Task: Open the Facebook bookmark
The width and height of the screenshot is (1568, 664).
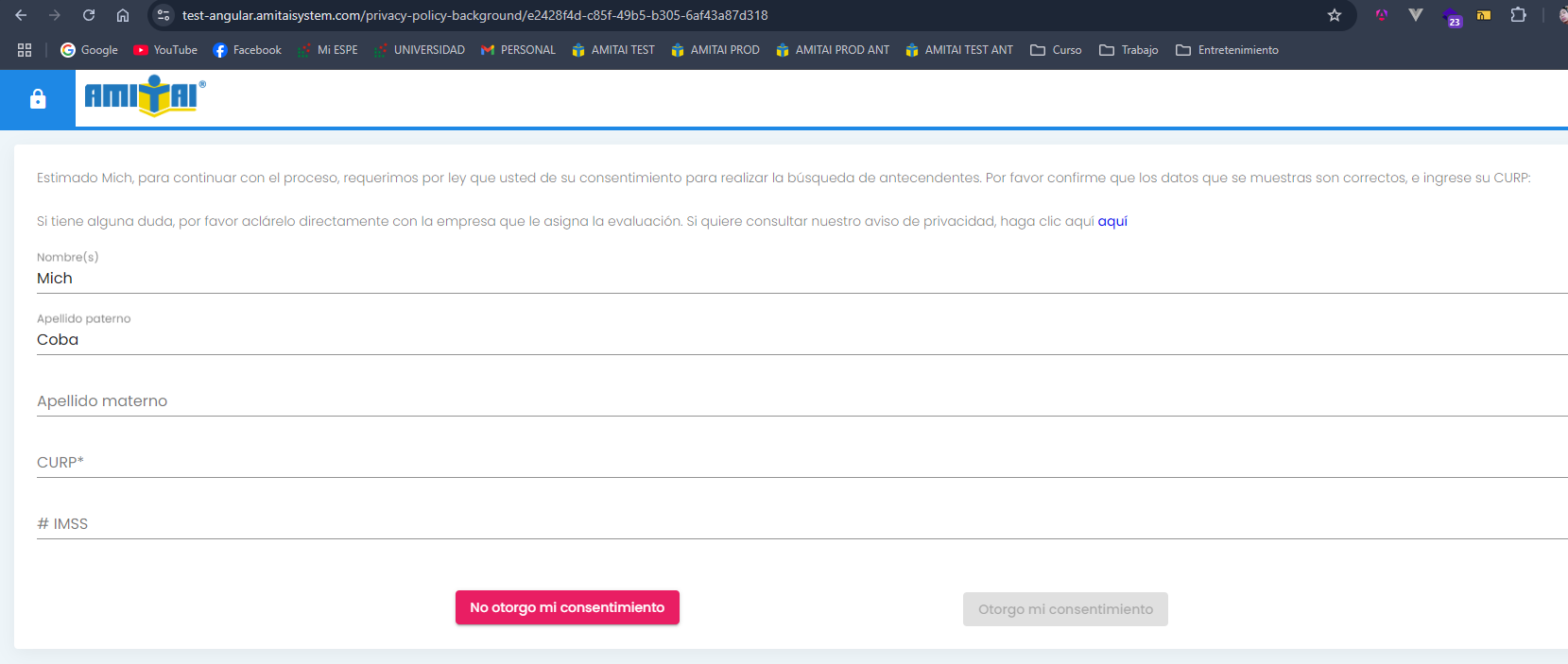Action: click(x=247, y=50)
